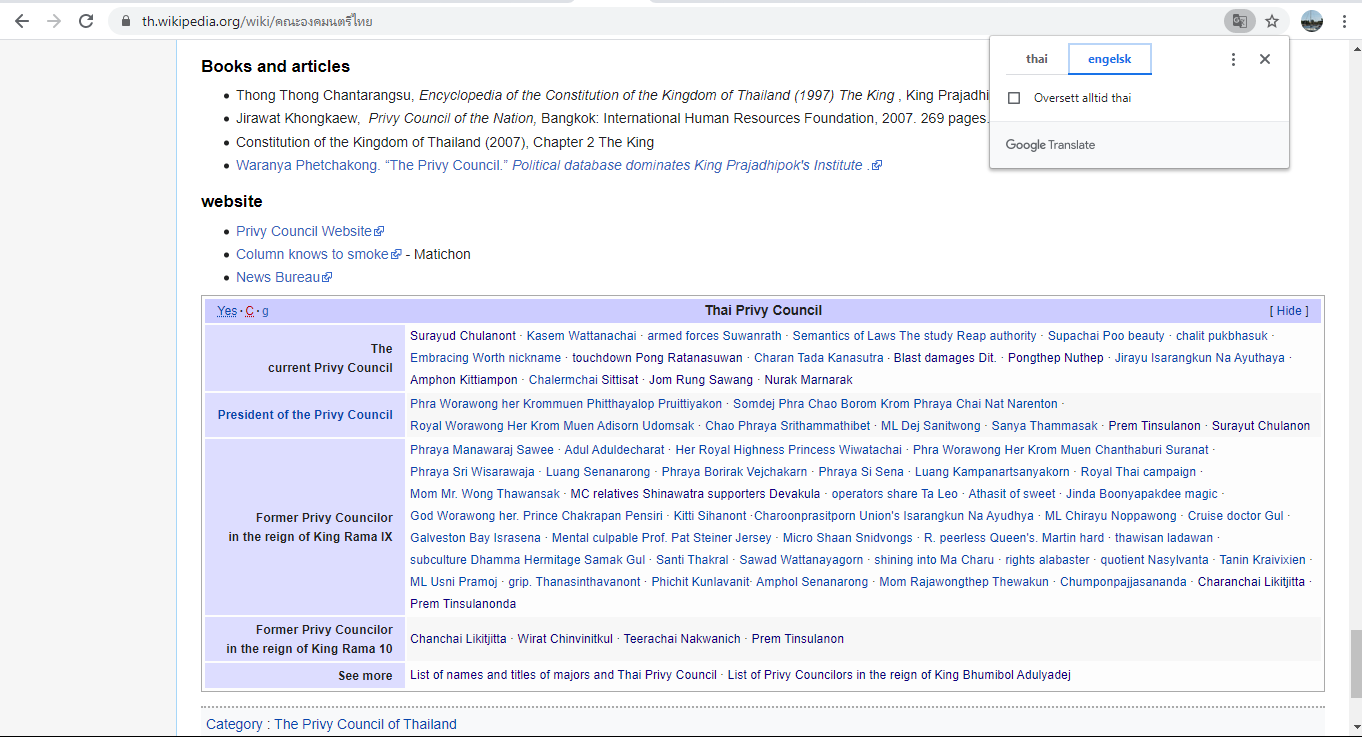Reload the page with refresh icon
The image size is (1362, 737).
(86, 21)
